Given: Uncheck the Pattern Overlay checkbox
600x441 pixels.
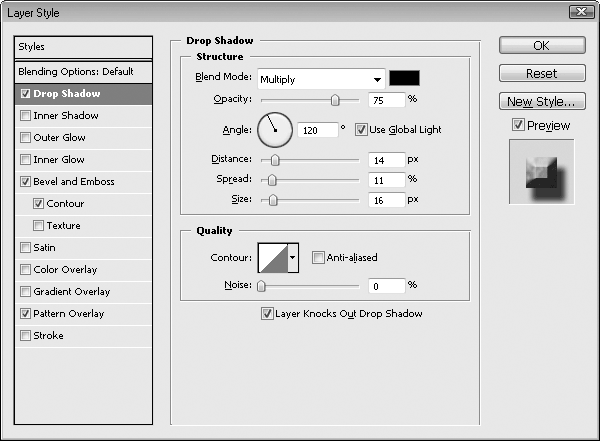Looking at the screenshot, I should [x=25, y=314].
